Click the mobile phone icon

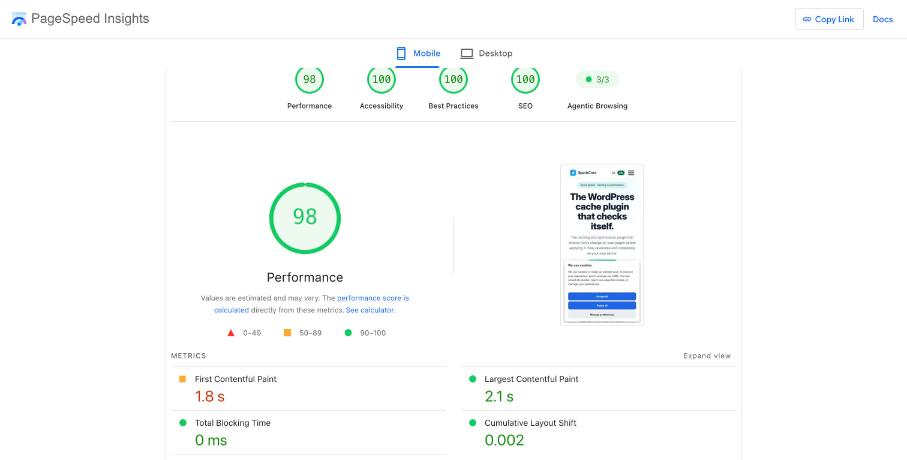point(401,53)
